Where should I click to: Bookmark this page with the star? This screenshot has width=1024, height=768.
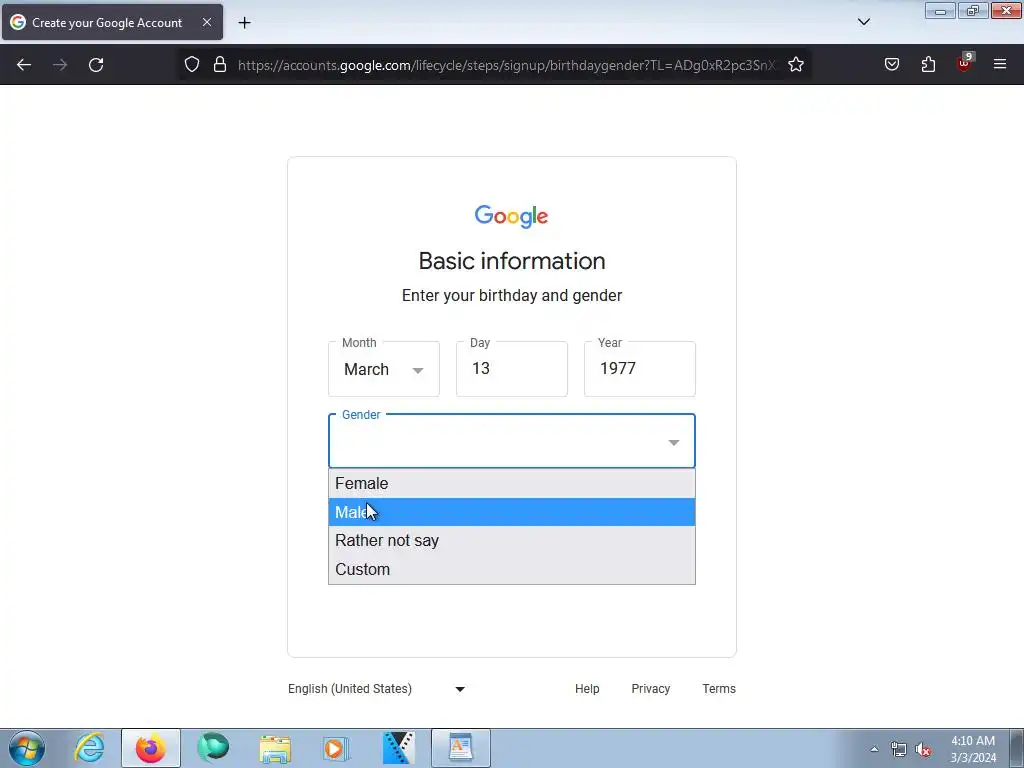coord(795,65)
